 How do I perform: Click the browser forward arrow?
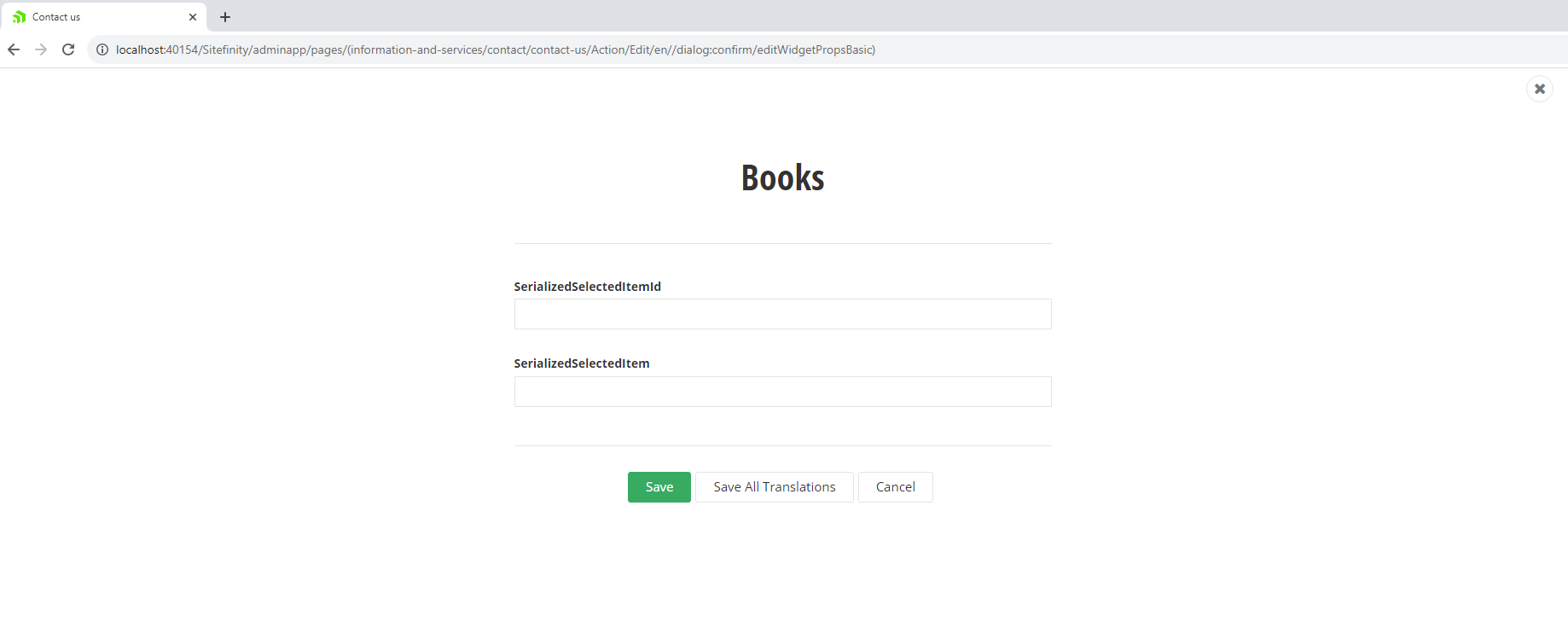coord(41,49)
